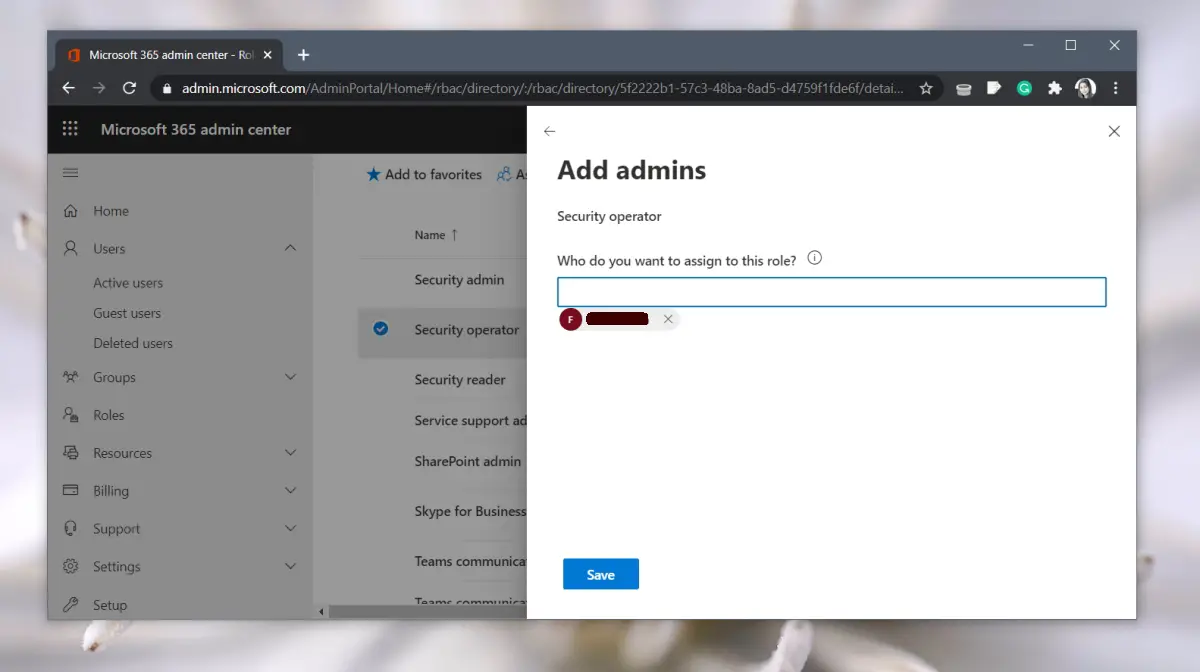Click the Setup wrench icon
Viewport: 1200px width, 672px height.
pos(70,604)
